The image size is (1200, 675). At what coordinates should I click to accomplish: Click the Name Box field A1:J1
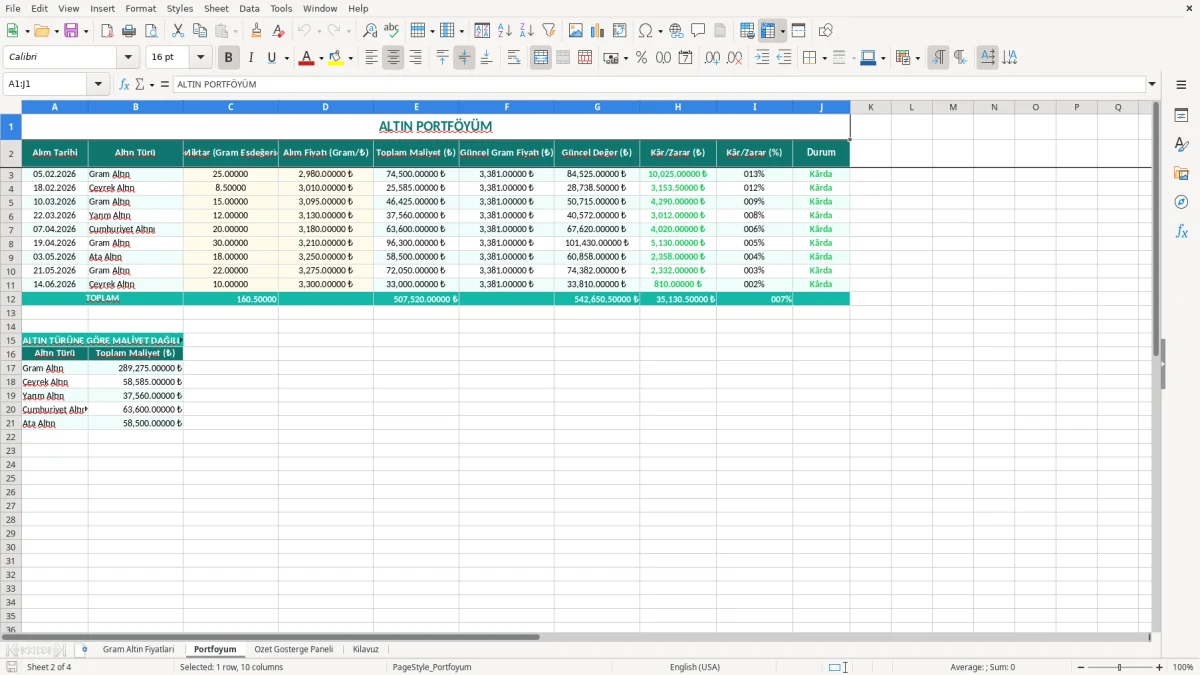(46, 84)
